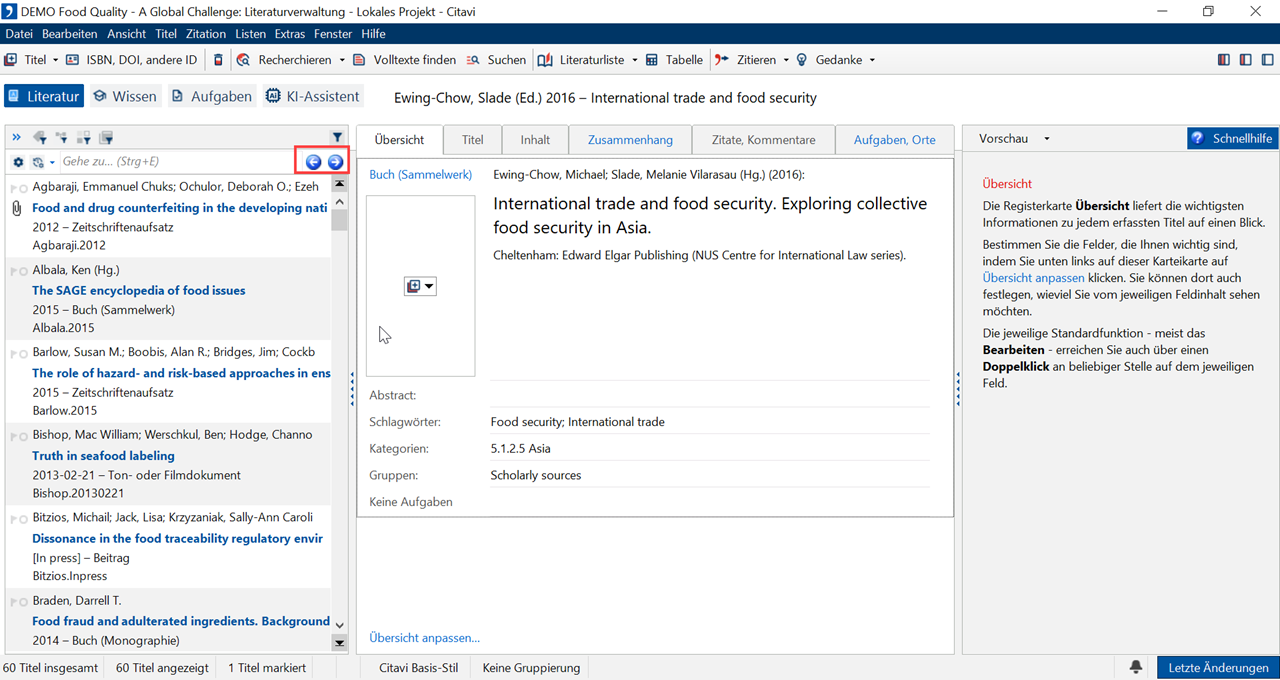Expand the Zitieren dropdown arrow
This screenshot has height=680, width=1280.
(x=786, y=60)
